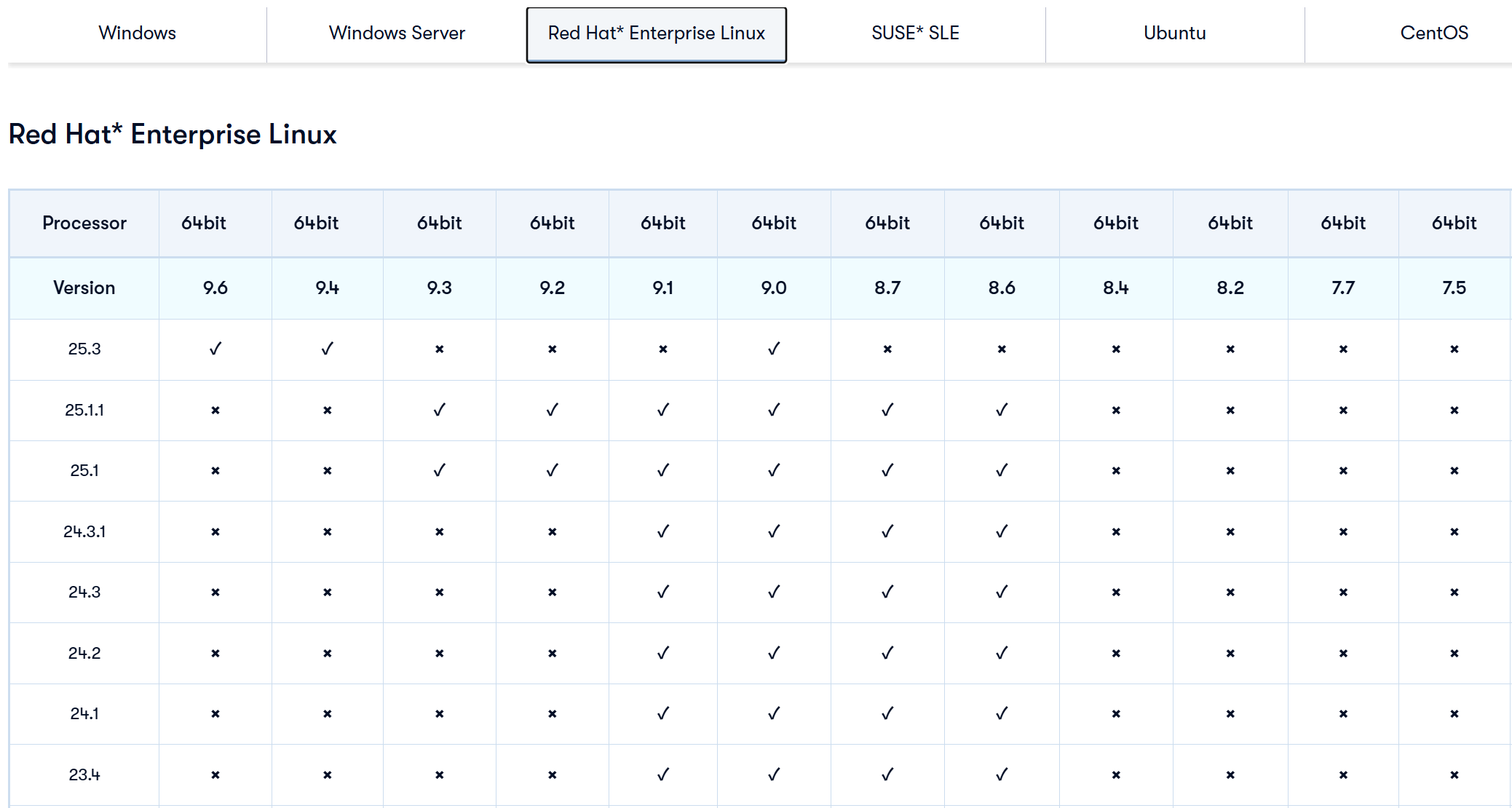1512x808 pixels.
Task: Click checkmark for 25.1.1 under version 9.3
Action: pyautogui.click(x=439, y=410)
